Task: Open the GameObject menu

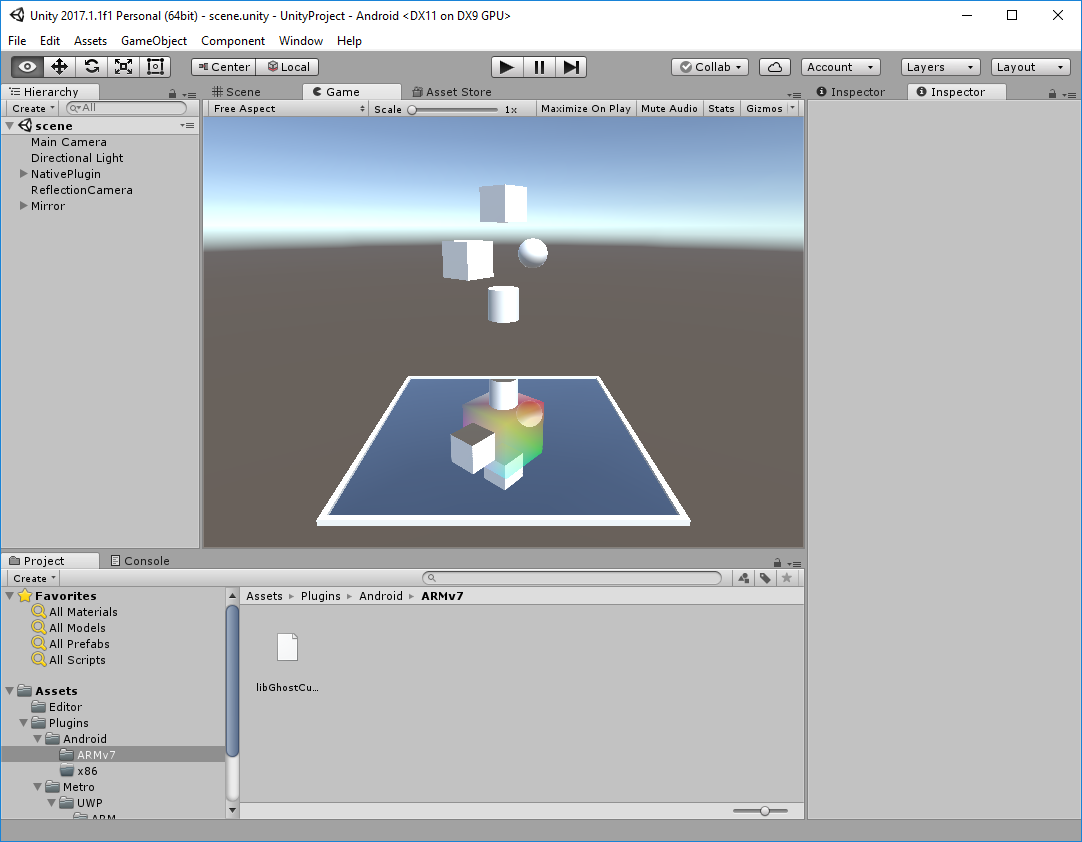Action: 154,41
